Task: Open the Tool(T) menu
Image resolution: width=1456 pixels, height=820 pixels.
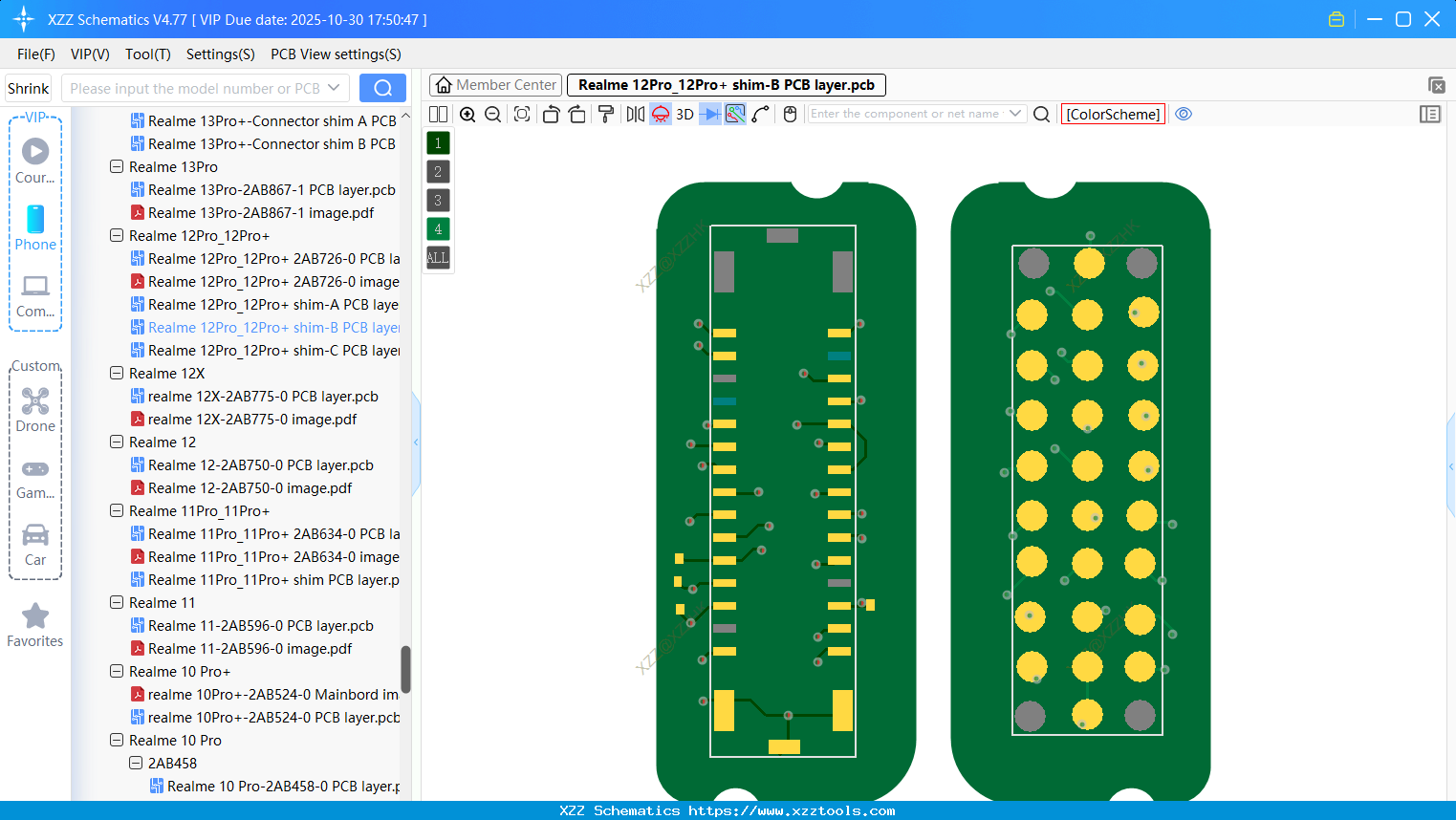Action: (x=147, y=54)
